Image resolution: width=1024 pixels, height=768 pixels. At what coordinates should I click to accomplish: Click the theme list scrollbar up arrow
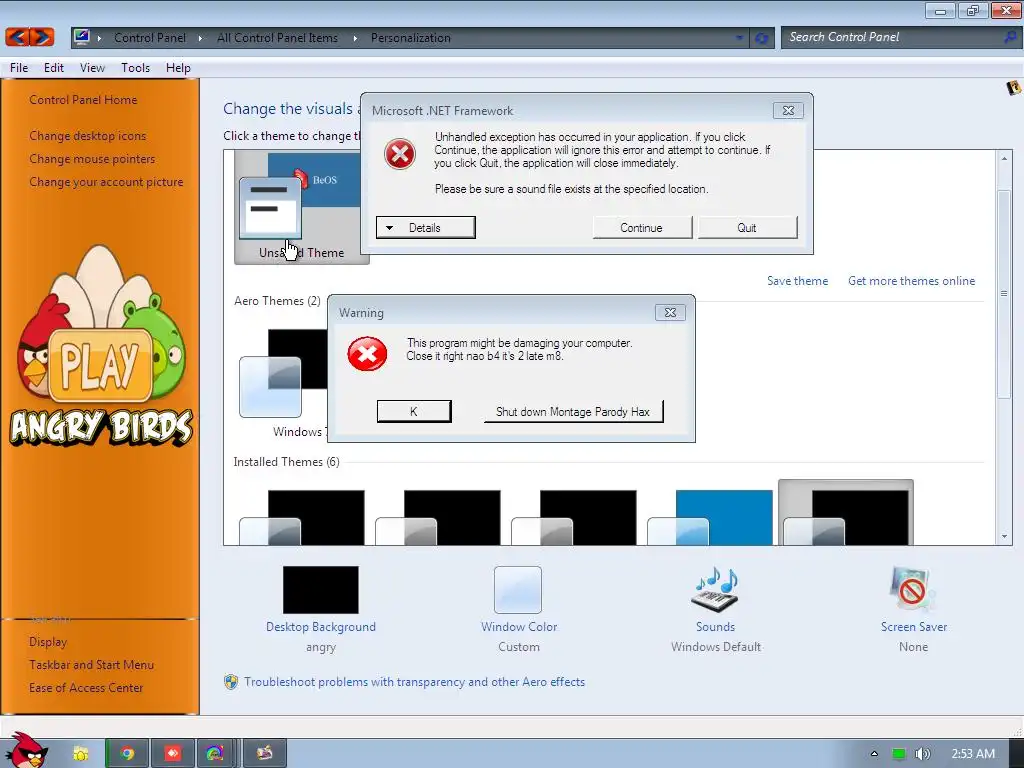(x=1004, y=158)
